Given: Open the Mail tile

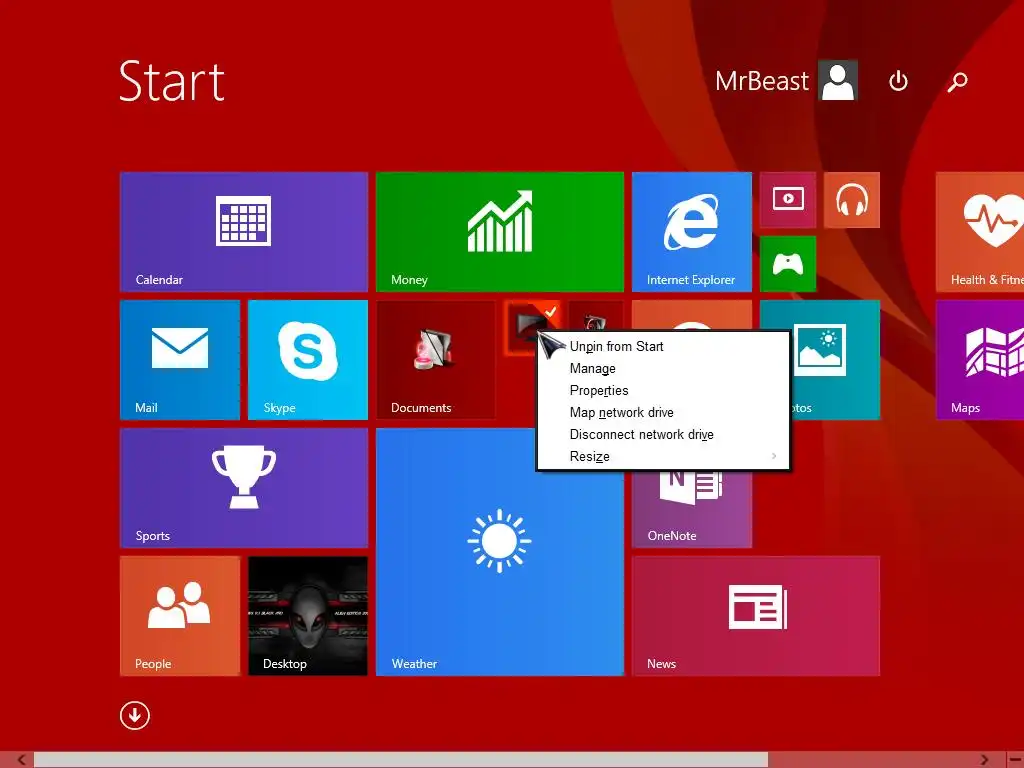Looking at the screenshot, I should pos(180,360).
